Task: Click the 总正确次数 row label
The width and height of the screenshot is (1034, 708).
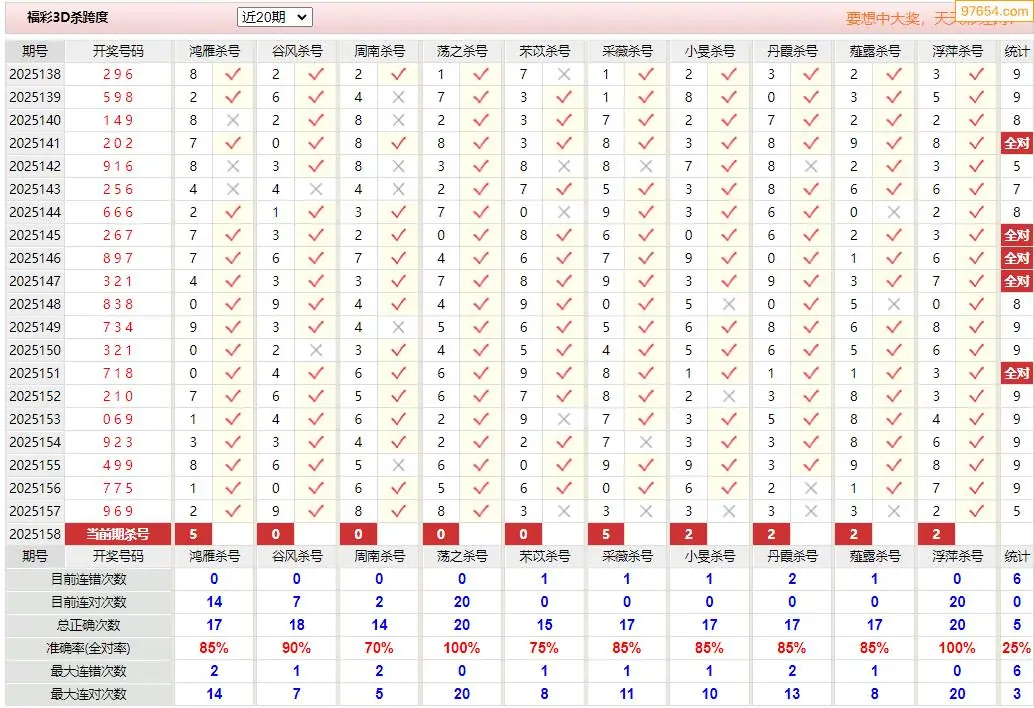Action: (88, 626)
